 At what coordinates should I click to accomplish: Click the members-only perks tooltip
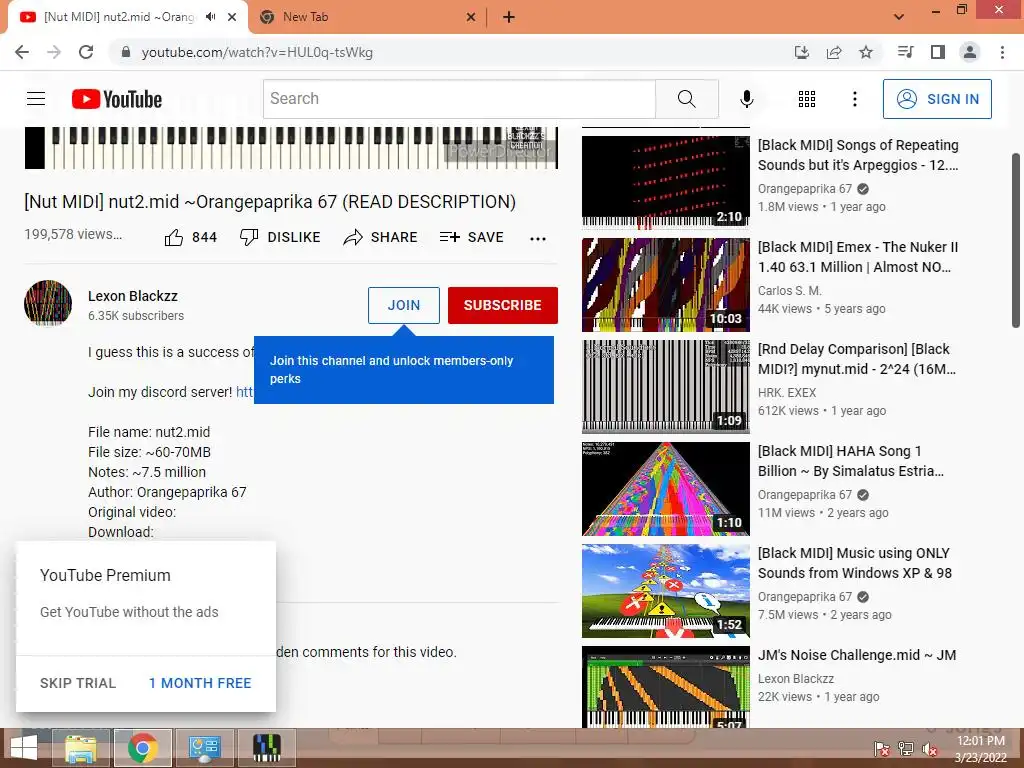point(404,370)
